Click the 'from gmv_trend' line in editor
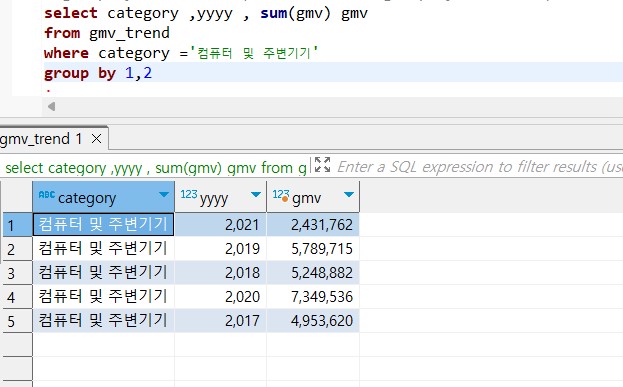Screen dimensions: 623x387 (107, 33)
